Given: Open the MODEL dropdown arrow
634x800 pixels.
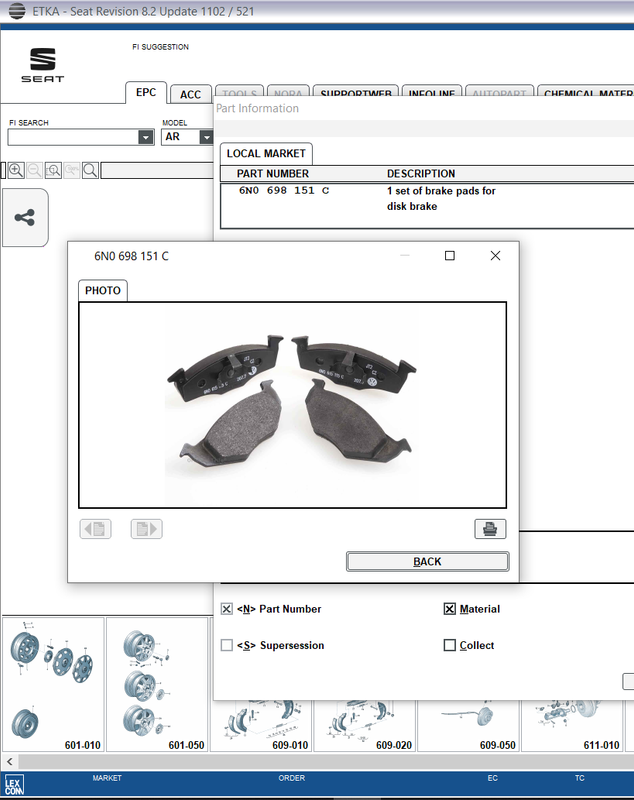Looking at the screenshot, I should tap(206, 137).
